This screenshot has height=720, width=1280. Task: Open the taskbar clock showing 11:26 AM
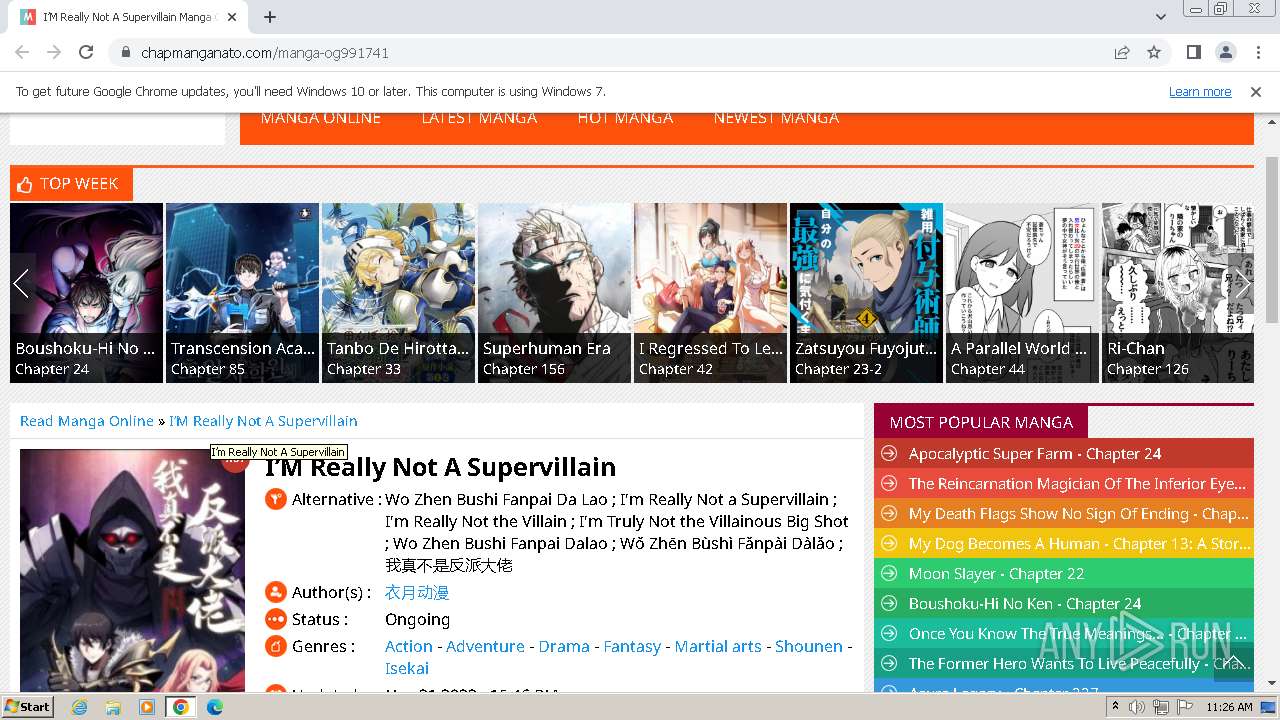point(1229,707)
